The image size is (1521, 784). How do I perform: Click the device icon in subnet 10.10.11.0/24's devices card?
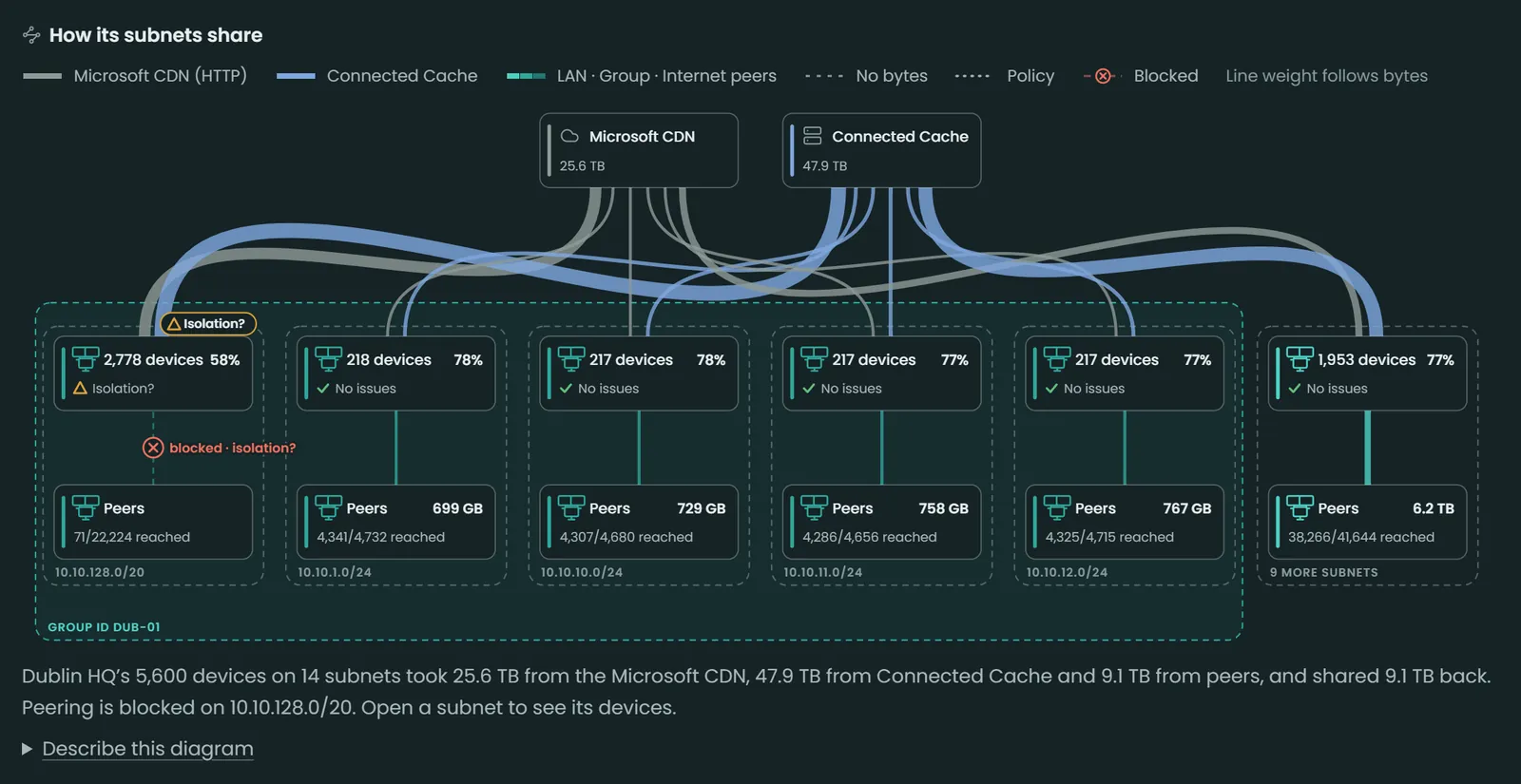click(x=814, y=359)
